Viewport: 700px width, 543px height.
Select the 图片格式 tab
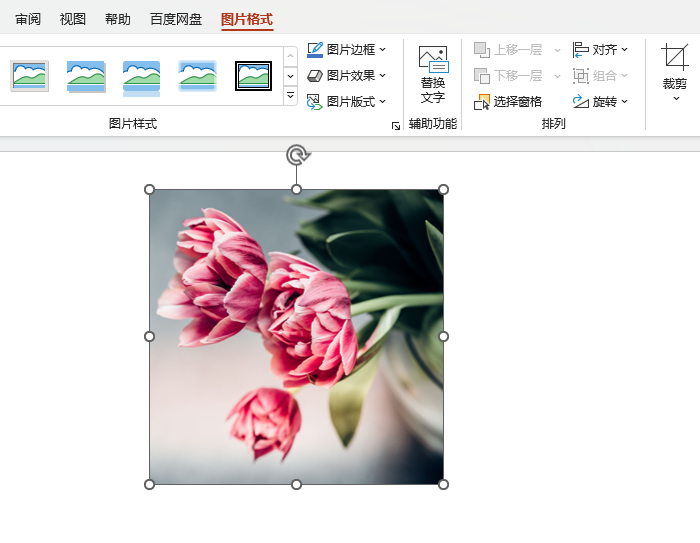pyautogui.click(x=247, y=19)
